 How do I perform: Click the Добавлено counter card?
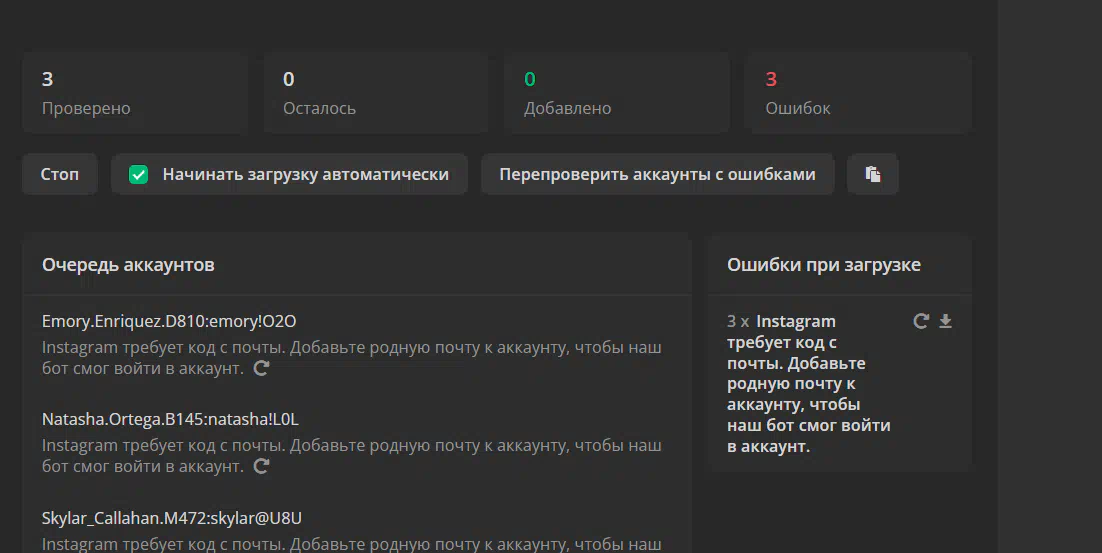point(617,92)
